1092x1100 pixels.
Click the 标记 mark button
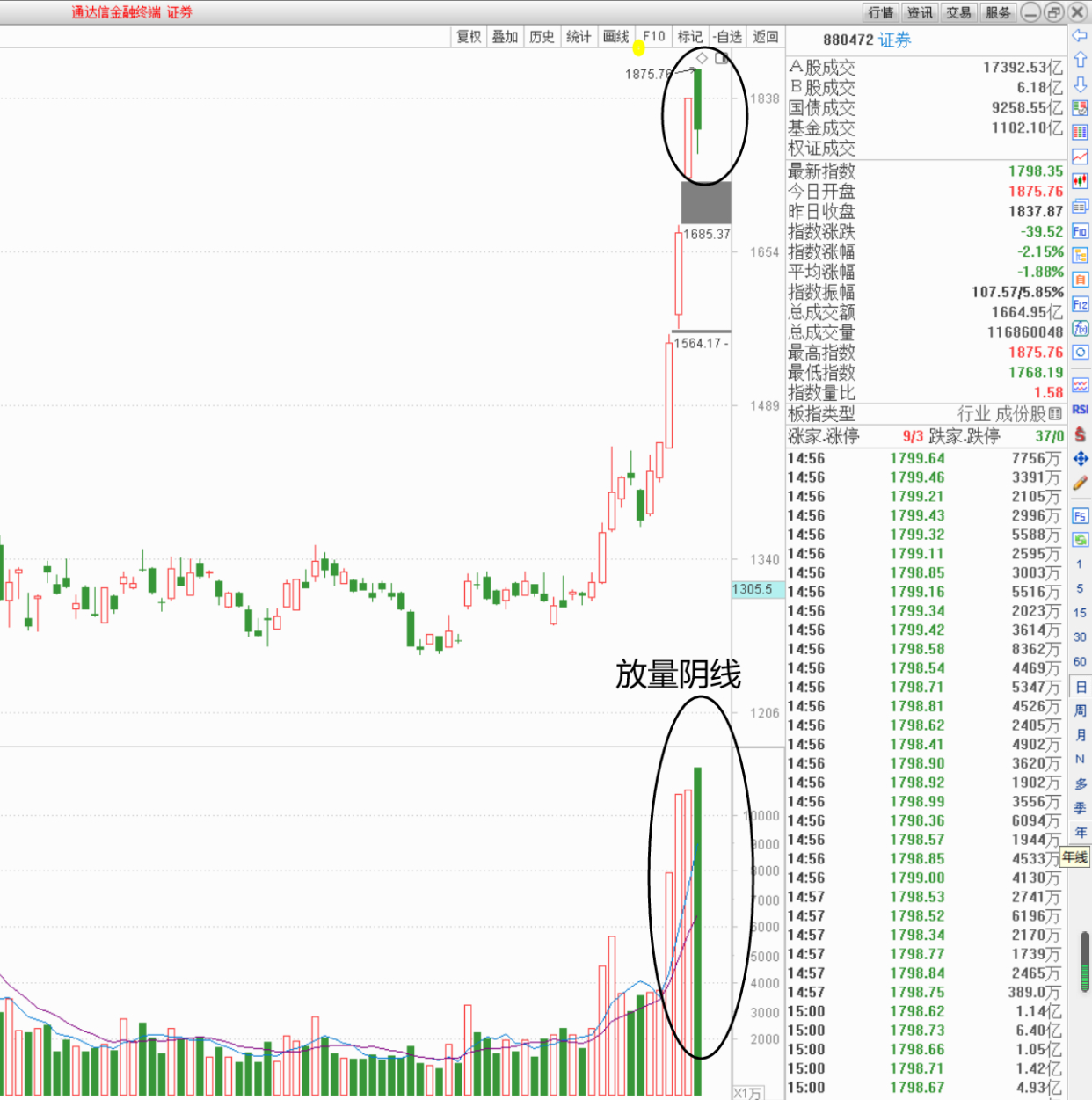click(x=690, y=37)
